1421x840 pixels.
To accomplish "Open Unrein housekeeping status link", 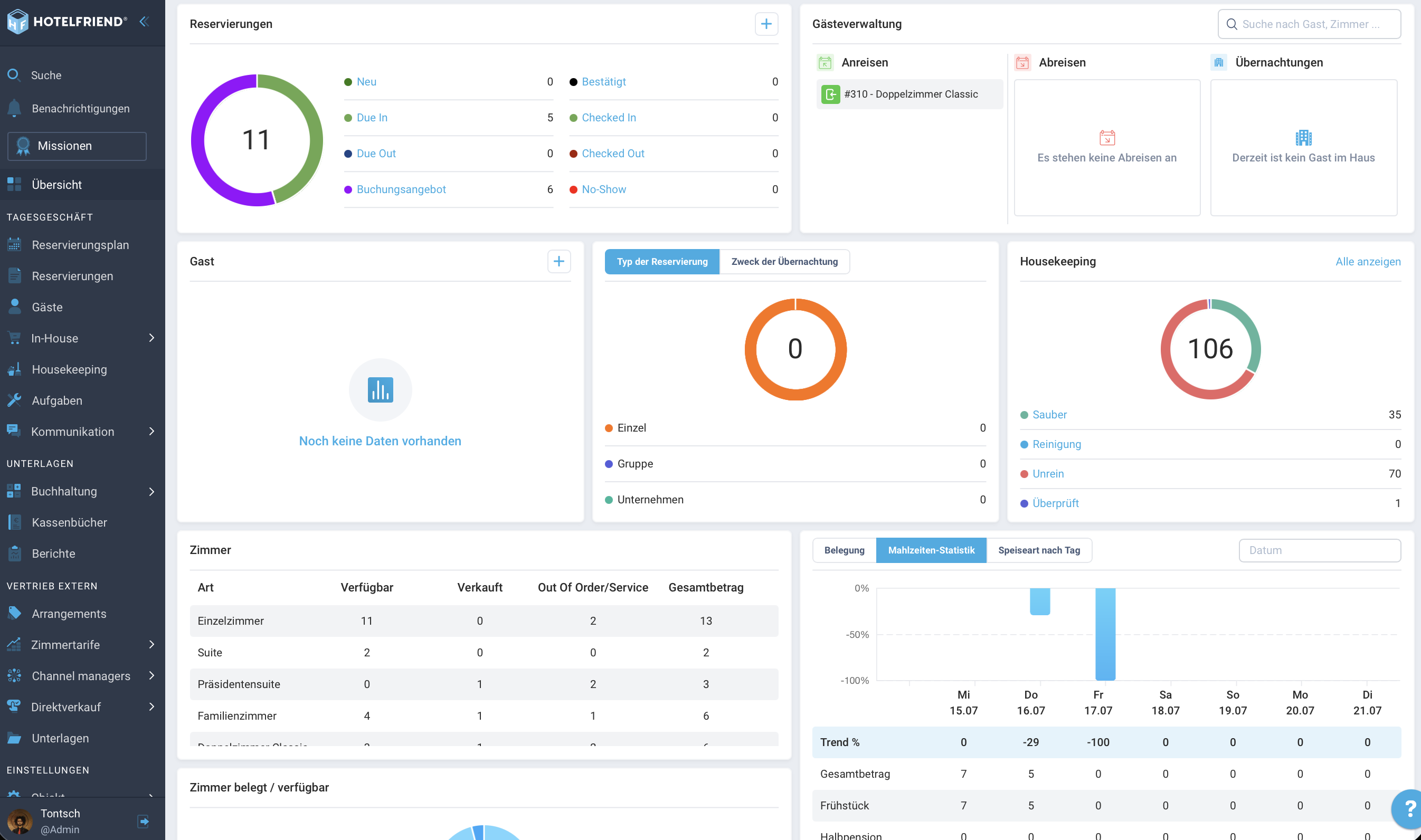I will point(1048,473).
